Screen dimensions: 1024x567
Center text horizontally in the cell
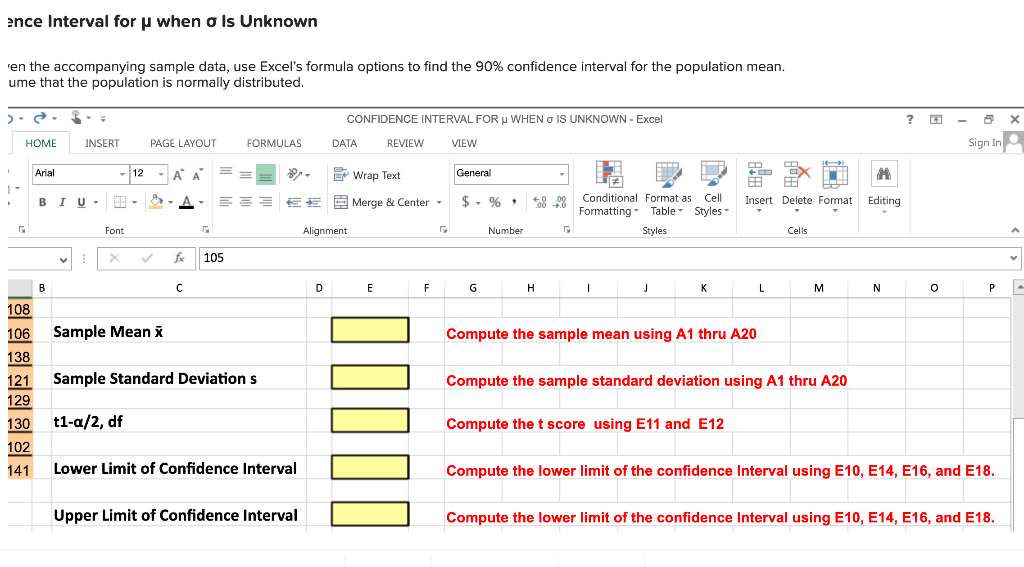click(246, 202)
